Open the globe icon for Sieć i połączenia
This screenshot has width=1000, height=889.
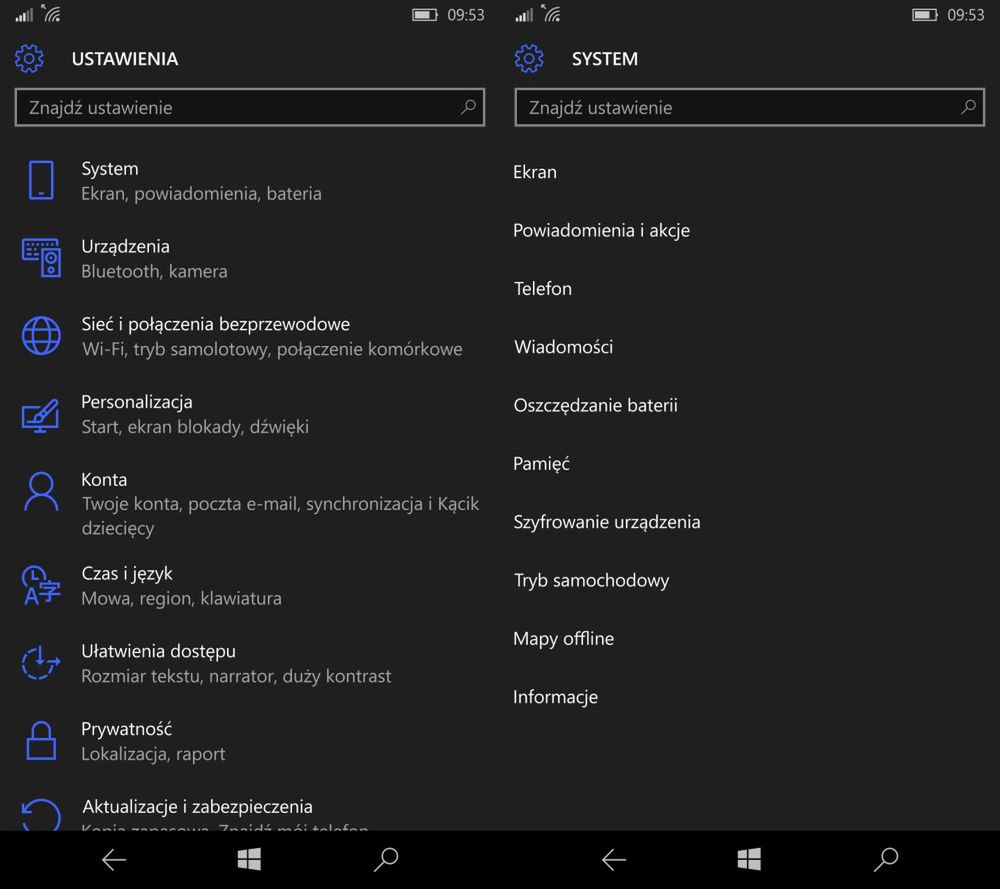(41, 335)
